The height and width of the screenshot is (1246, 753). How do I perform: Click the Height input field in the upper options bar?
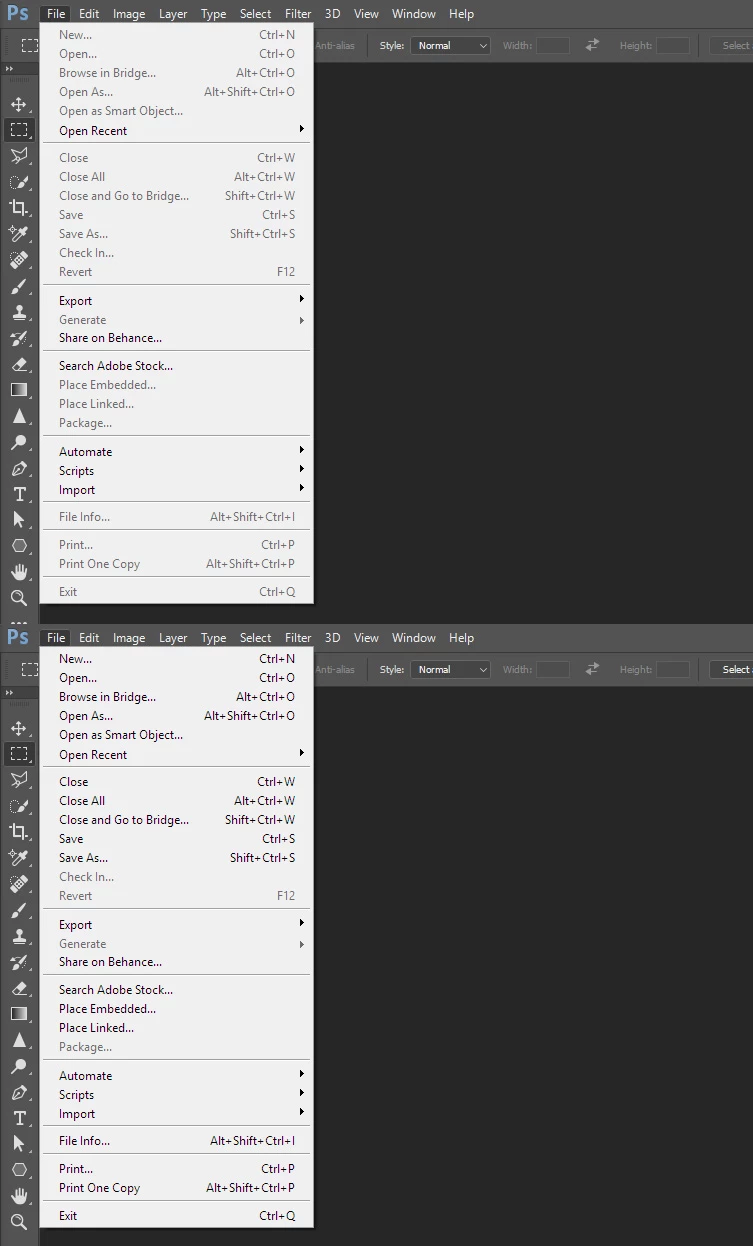[x=673, y=45]
